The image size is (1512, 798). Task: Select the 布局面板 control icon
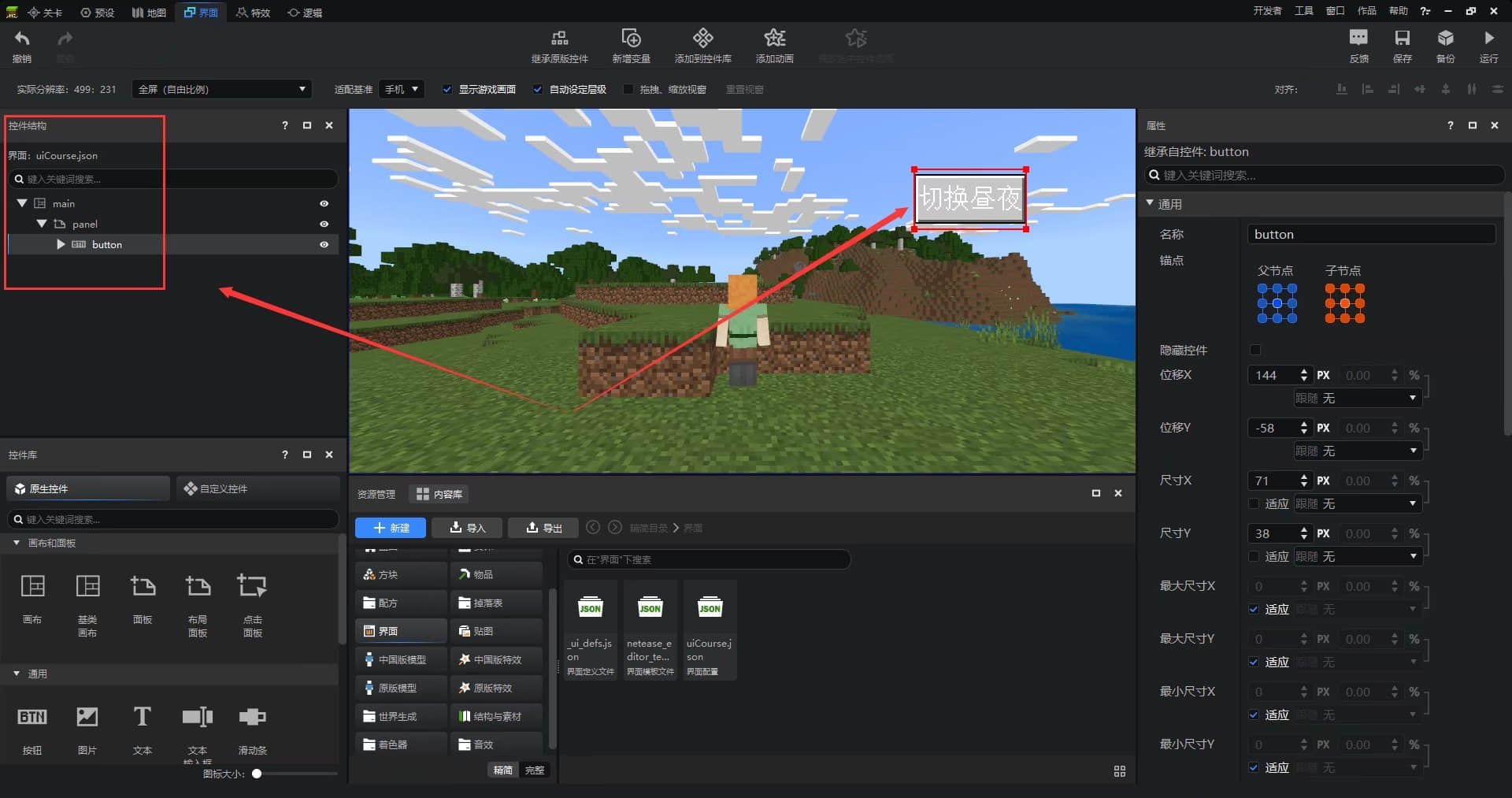[x=198, y=586]
